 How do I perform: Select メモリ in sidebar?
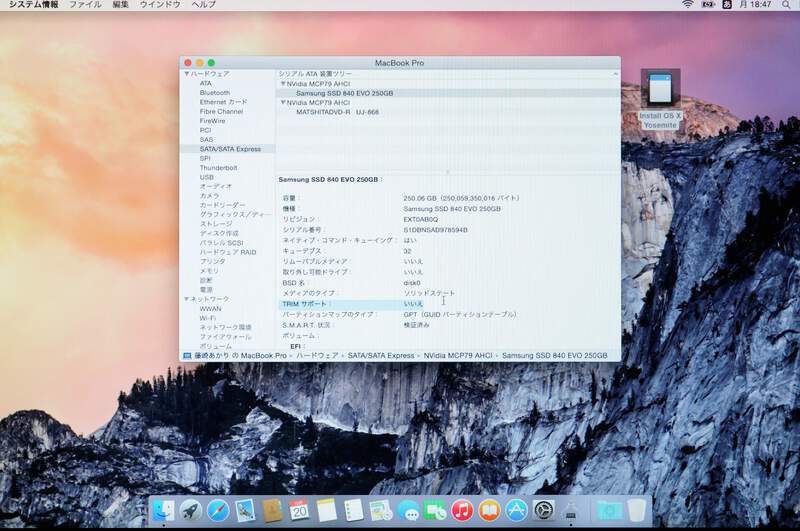[x=209, y=271]
